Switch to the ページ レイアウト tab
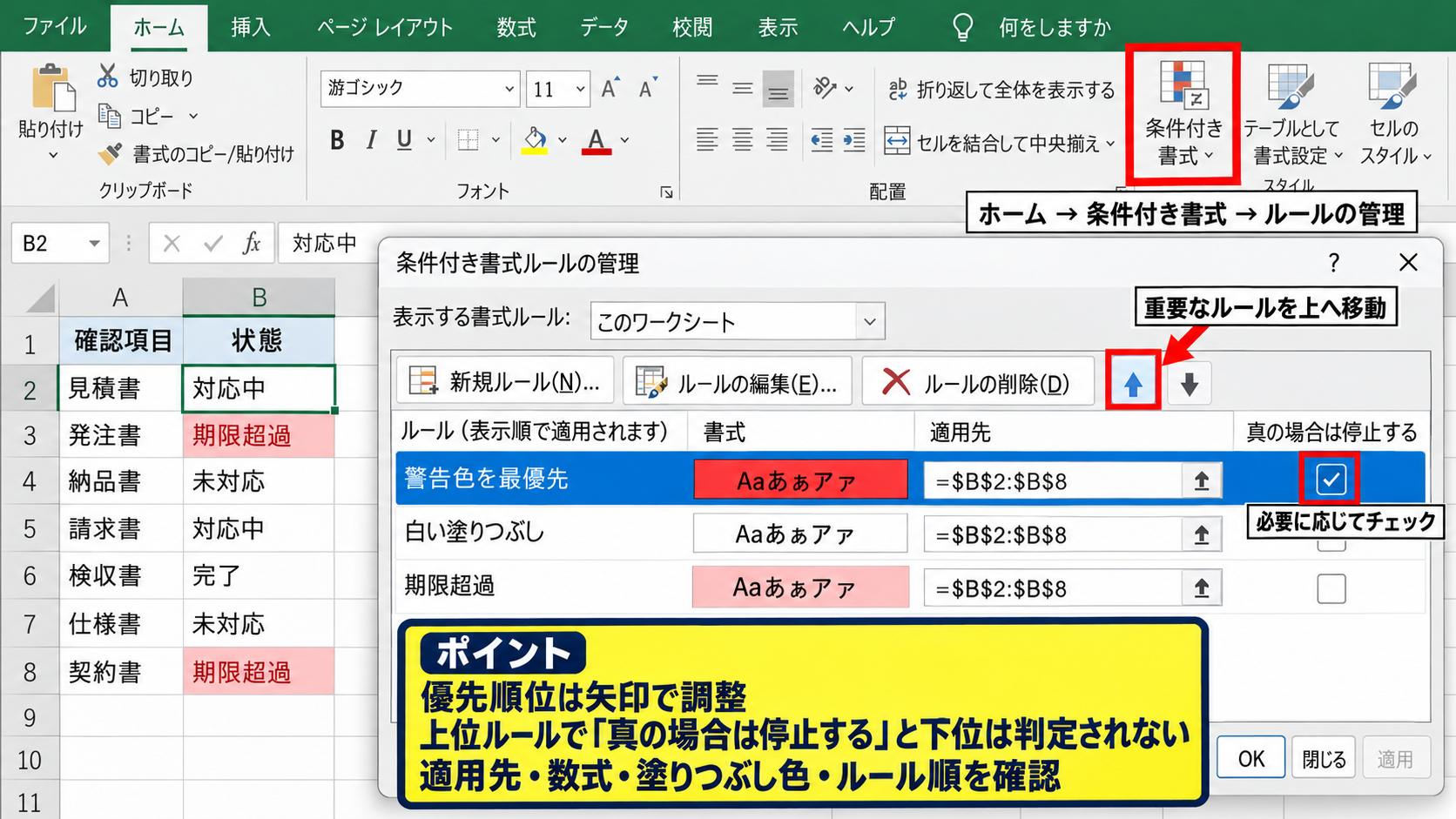 [x=385, y=27]
